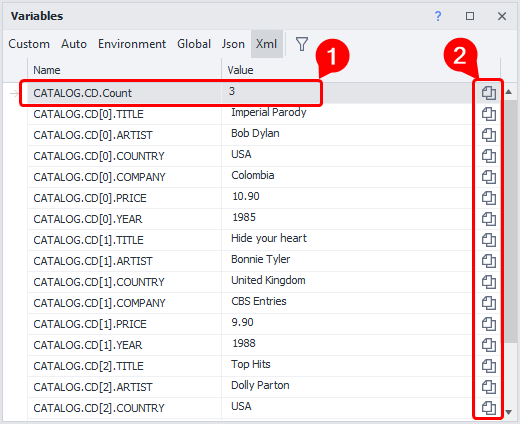
Task: Switch to the Custom variables tab
Action: [x=29, y=44]
